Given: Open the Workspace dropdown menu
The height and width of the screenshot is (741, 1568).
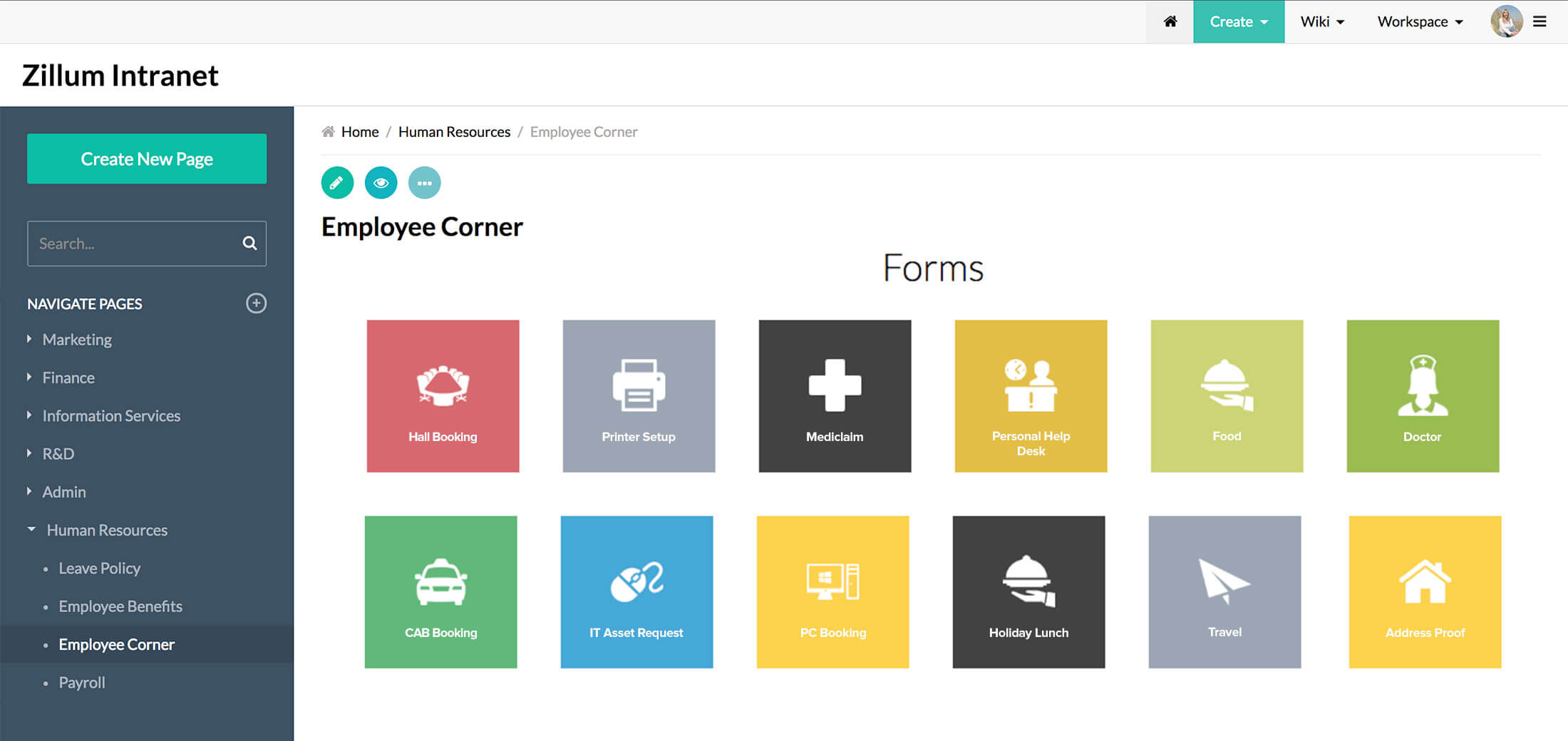Looking at the screenshot, I should click(1420, 21).
